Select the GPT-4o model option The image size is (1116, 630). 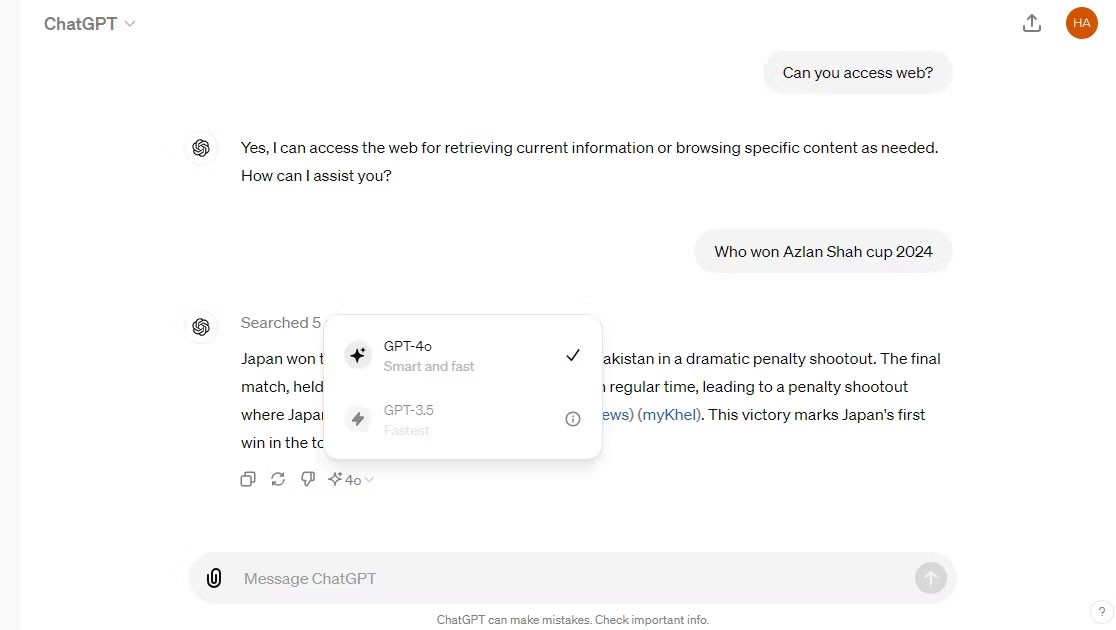460,355
